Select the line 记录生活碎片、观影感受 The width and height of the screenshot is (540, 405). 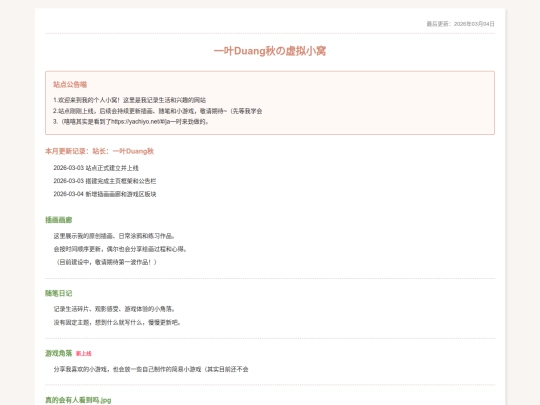click(x=114, y=309)
